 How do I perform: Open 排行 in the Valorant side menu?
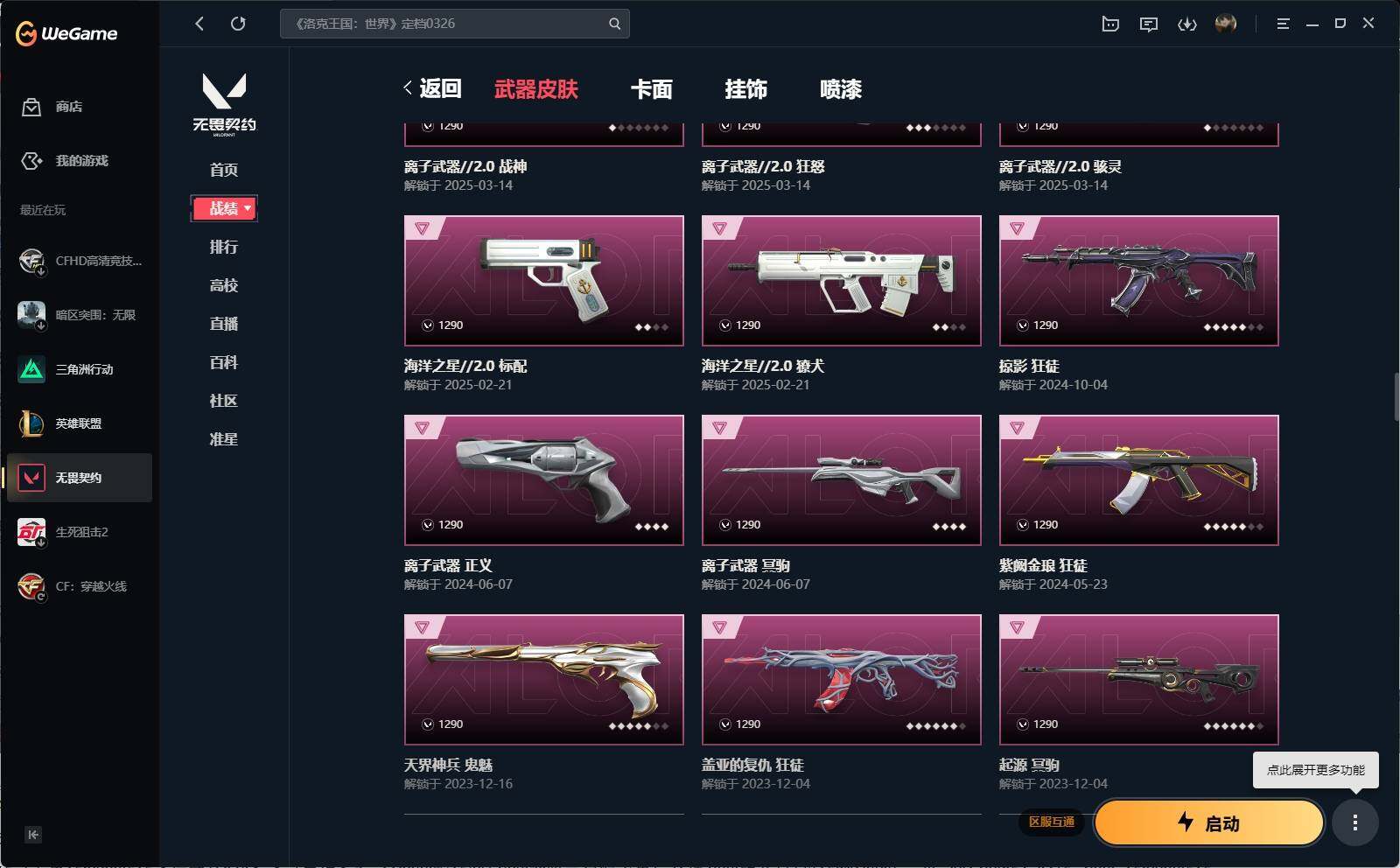[x=224, y=247]
